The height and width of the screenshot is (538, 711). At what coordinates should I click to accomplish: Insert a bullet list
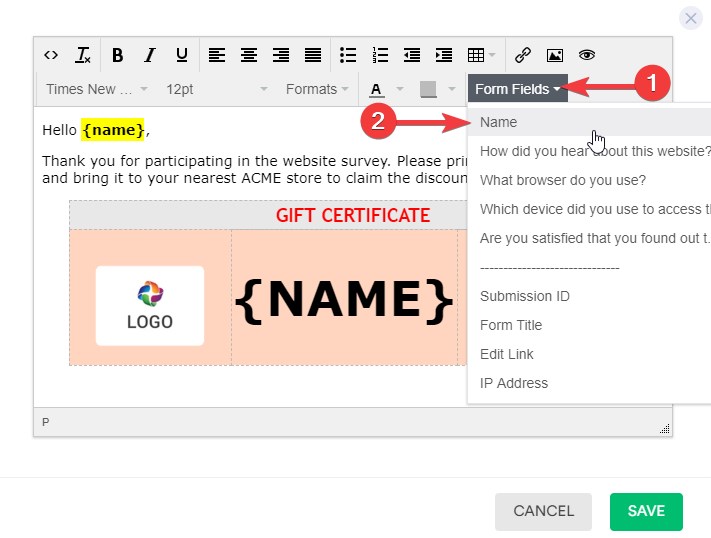pyautogui.click(x=348, y=55)
